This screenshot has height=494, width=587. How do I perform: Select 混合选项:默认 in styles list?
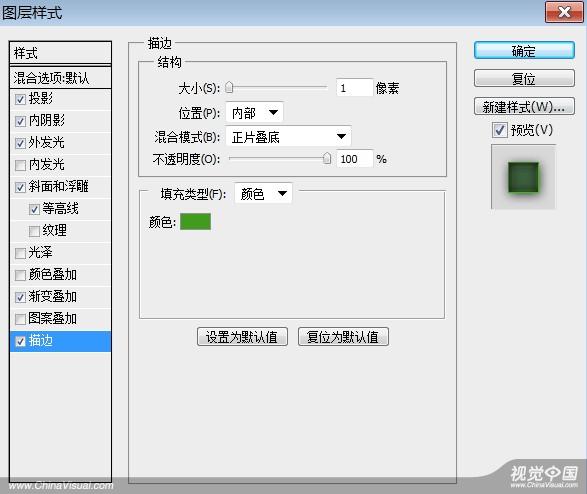coord(61,78)
